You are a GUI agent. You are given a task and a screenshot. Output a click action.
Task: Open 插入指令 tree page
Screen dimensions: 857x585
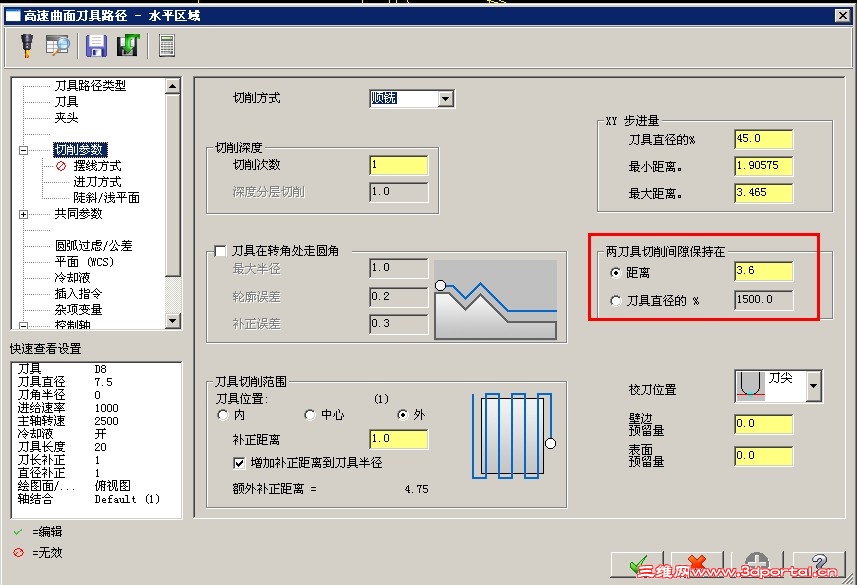(x=78, y=294)
